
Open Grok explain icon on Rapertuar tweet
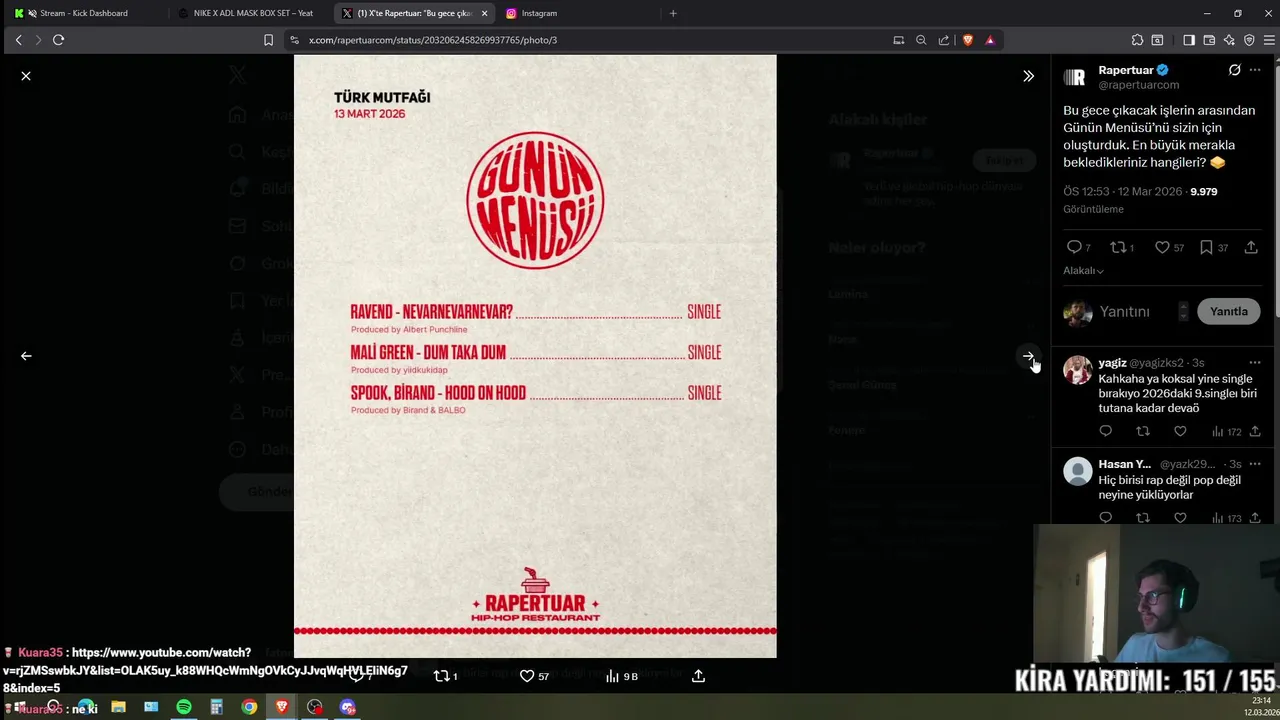(1234, 70)
